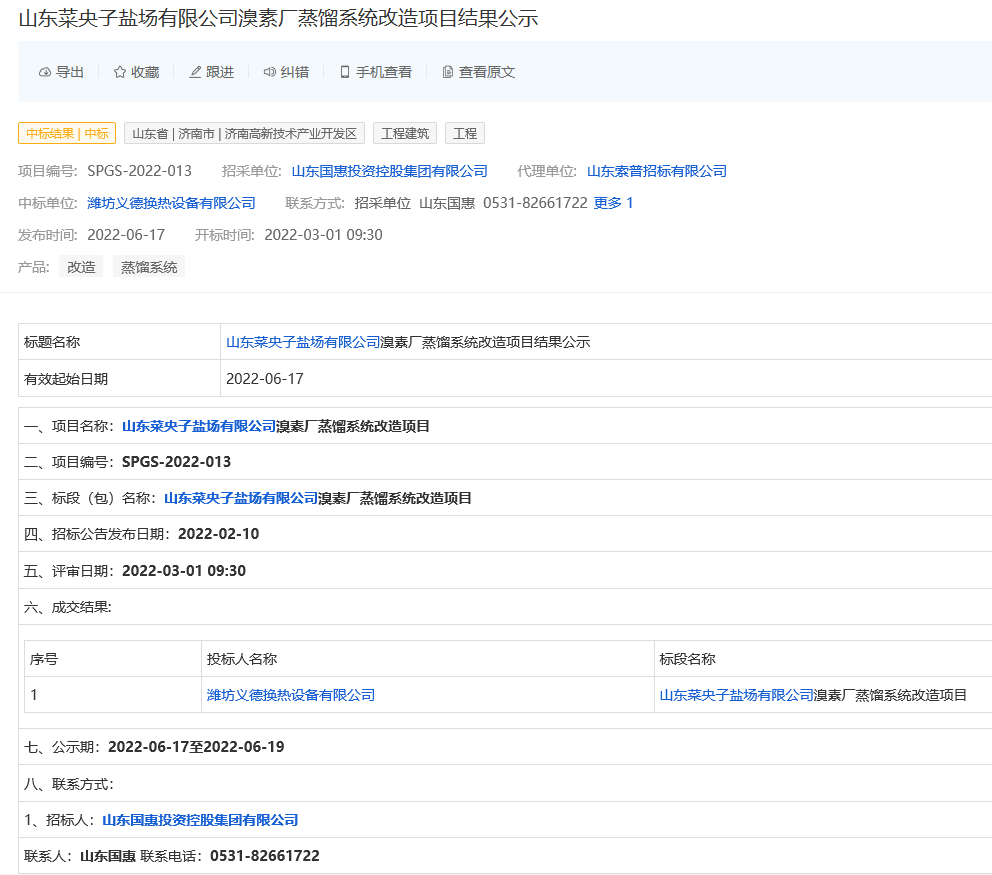
Task: Open 山东菜央子盐场有限公司 link in 标题名称 row
Action: click(x=303, y=342)
